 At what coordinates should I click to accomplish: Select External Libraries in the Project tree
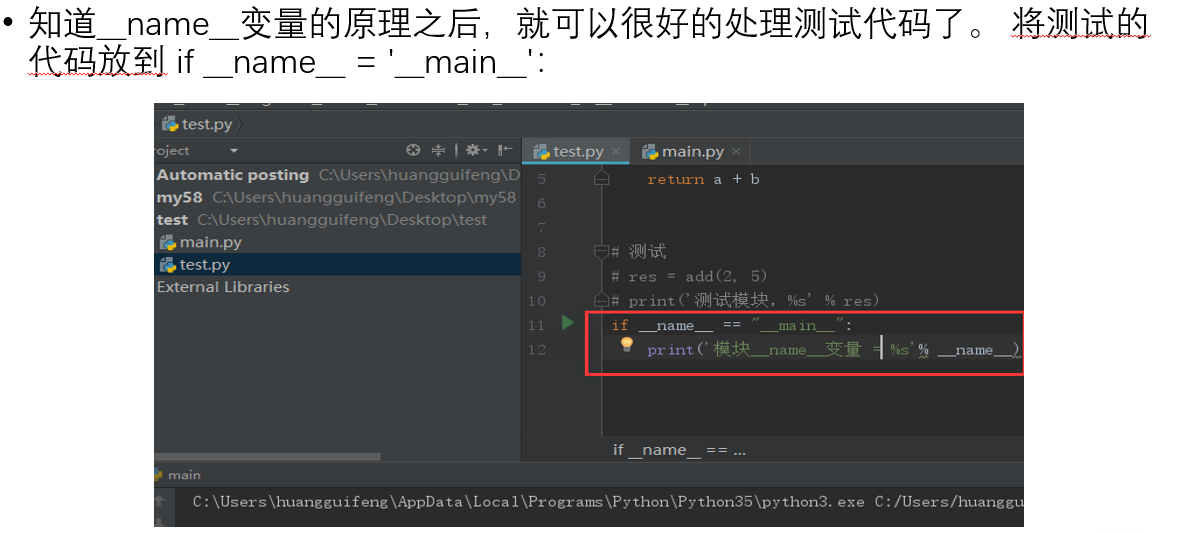tap(223, 287)
